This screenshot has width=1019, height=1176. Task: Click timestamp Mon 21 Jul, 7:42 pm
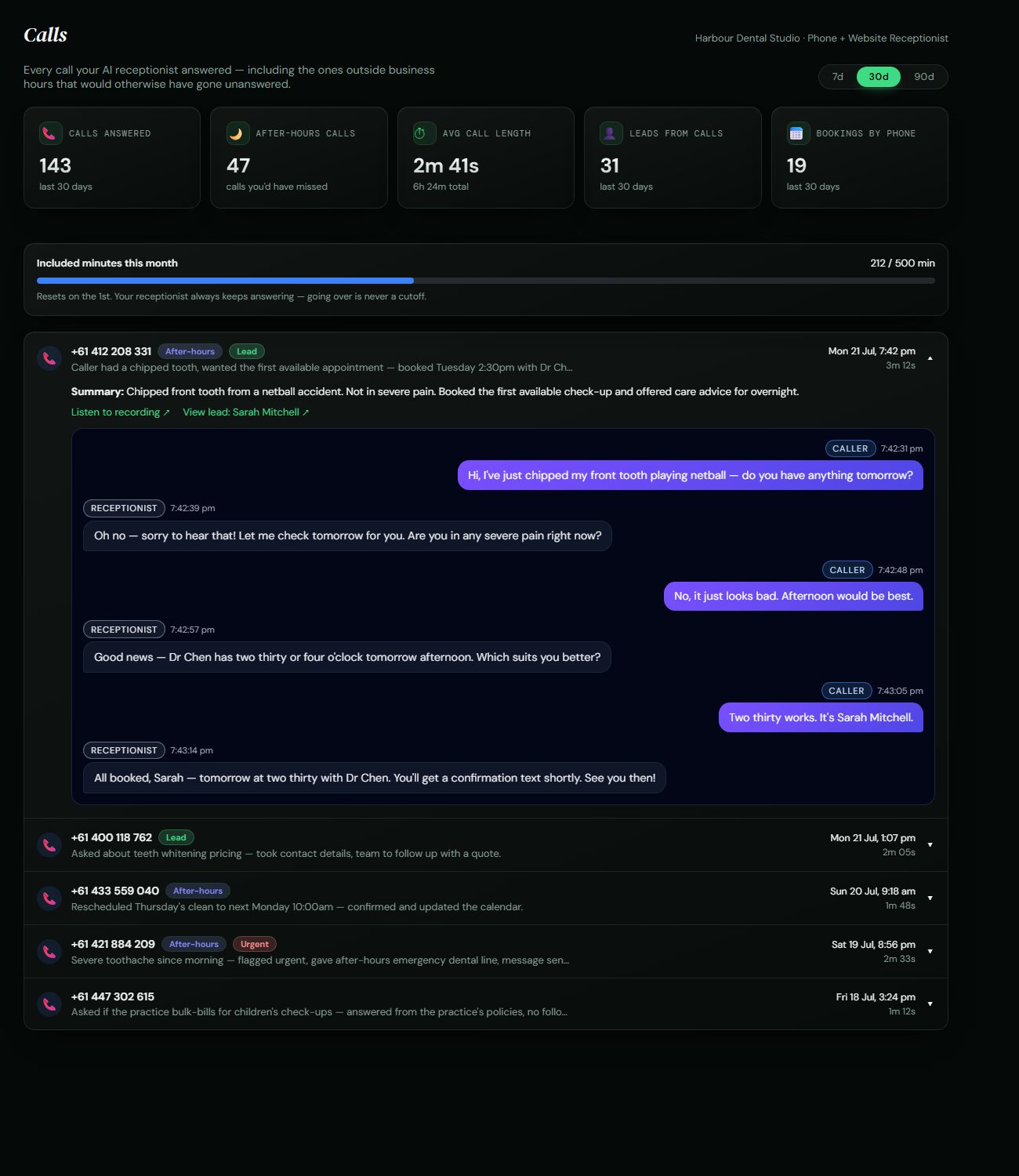pyautogui.click(x=872, y=351)
